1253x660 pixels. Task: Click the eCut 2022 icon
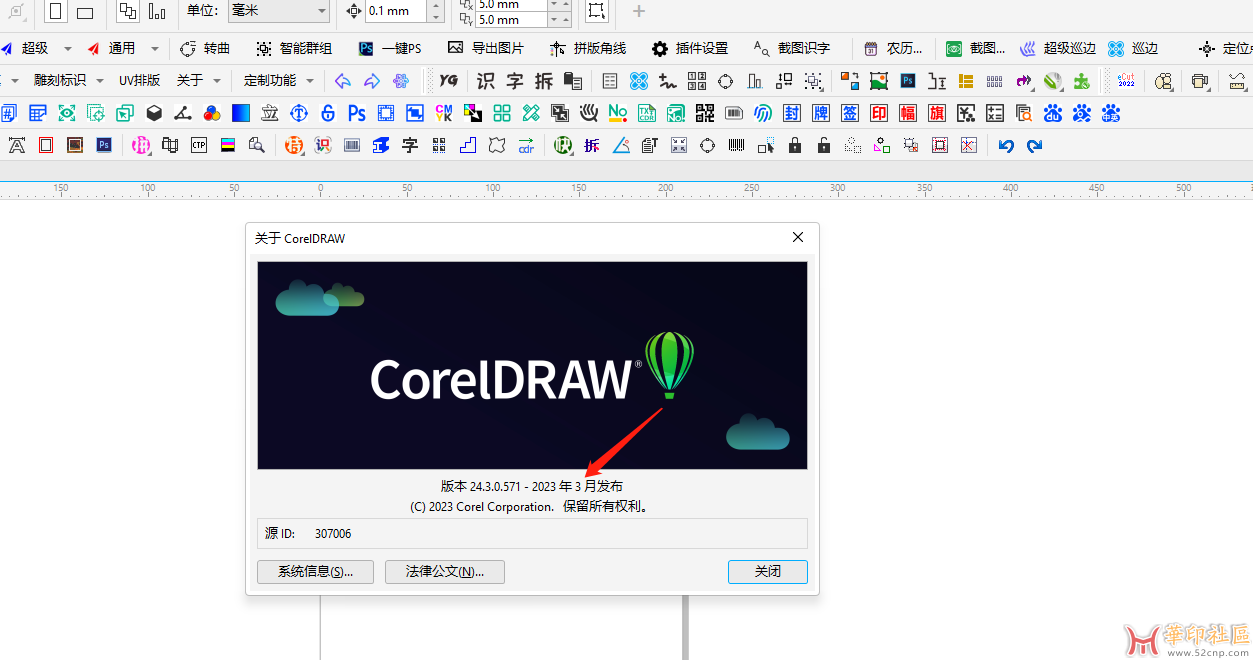(1126, 81)
